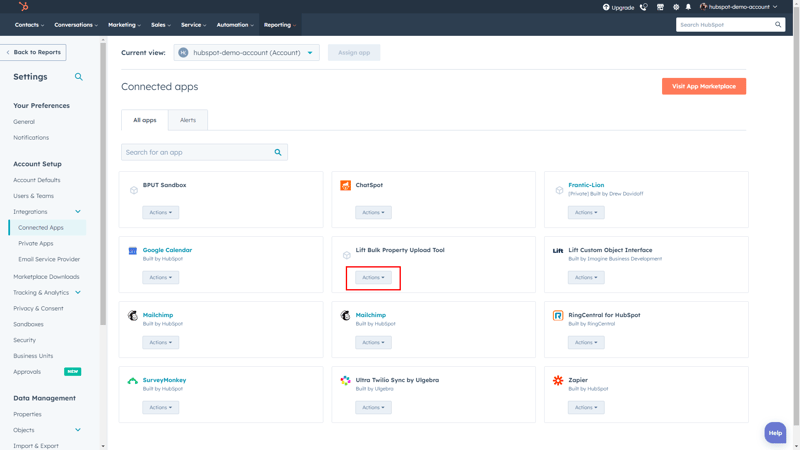Click the Lift Custom Object Interface logo

tap(558, 251)
